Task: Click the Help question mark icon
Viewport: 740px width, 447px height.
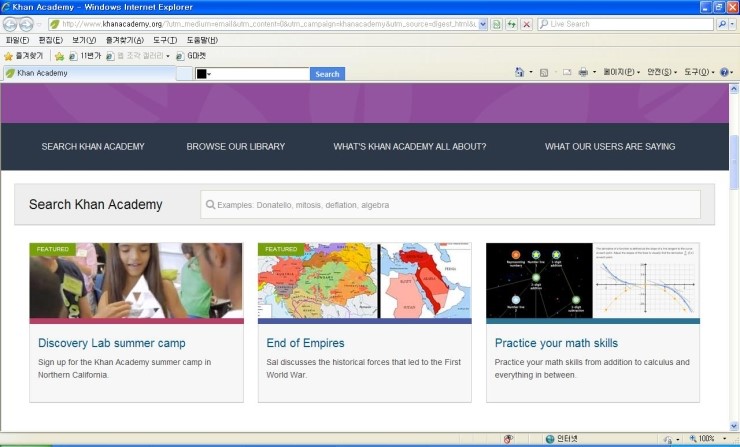Action: 724,73
